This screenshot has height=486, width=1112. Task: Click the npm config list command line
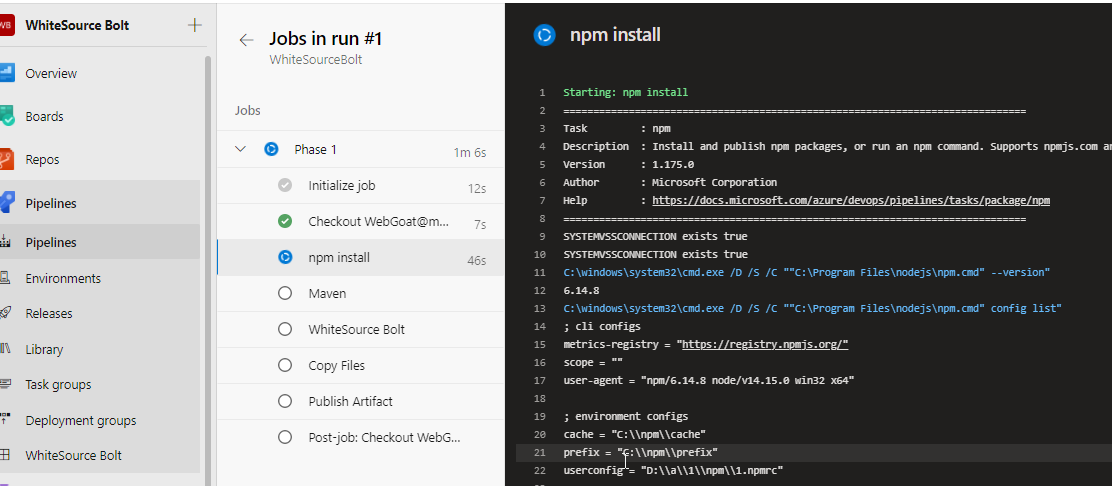(x=812, y=308)
